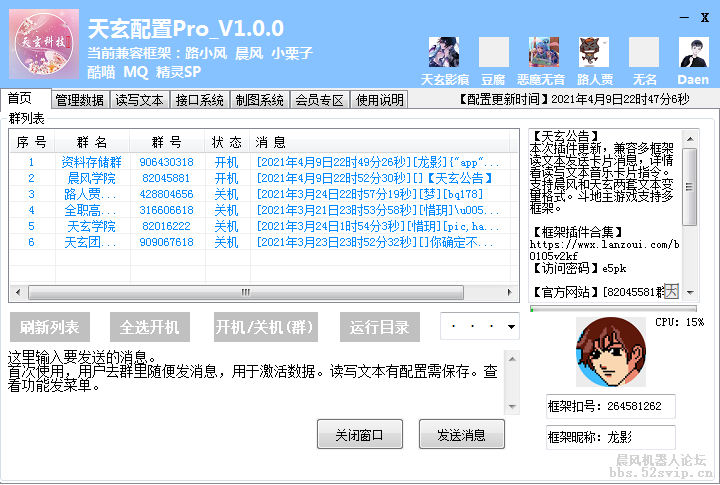Select the 天玄学院 group name
This screenshot has width=720, height=485.
click(92, 226)
